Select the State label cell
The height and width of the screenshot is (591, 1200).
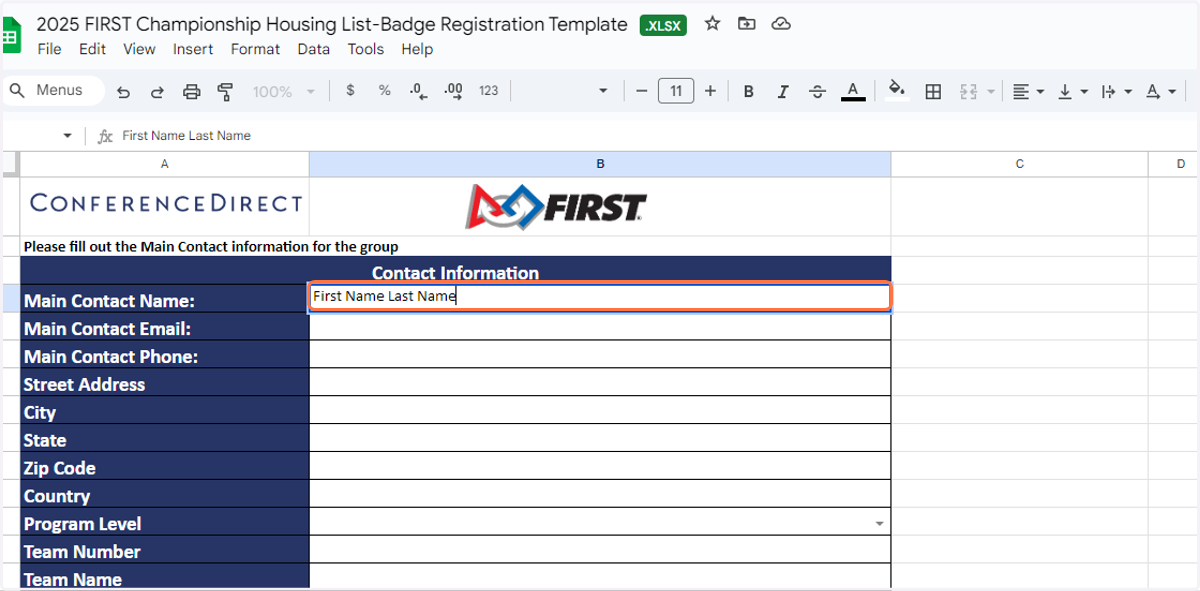[165, 440]
